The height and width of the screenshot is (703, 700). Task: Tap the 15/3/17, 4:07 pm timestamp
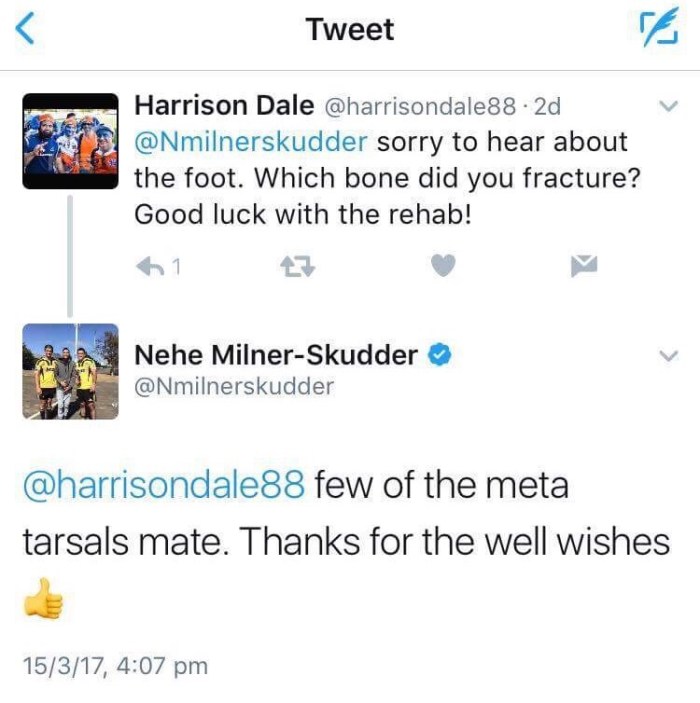(114, 665)
